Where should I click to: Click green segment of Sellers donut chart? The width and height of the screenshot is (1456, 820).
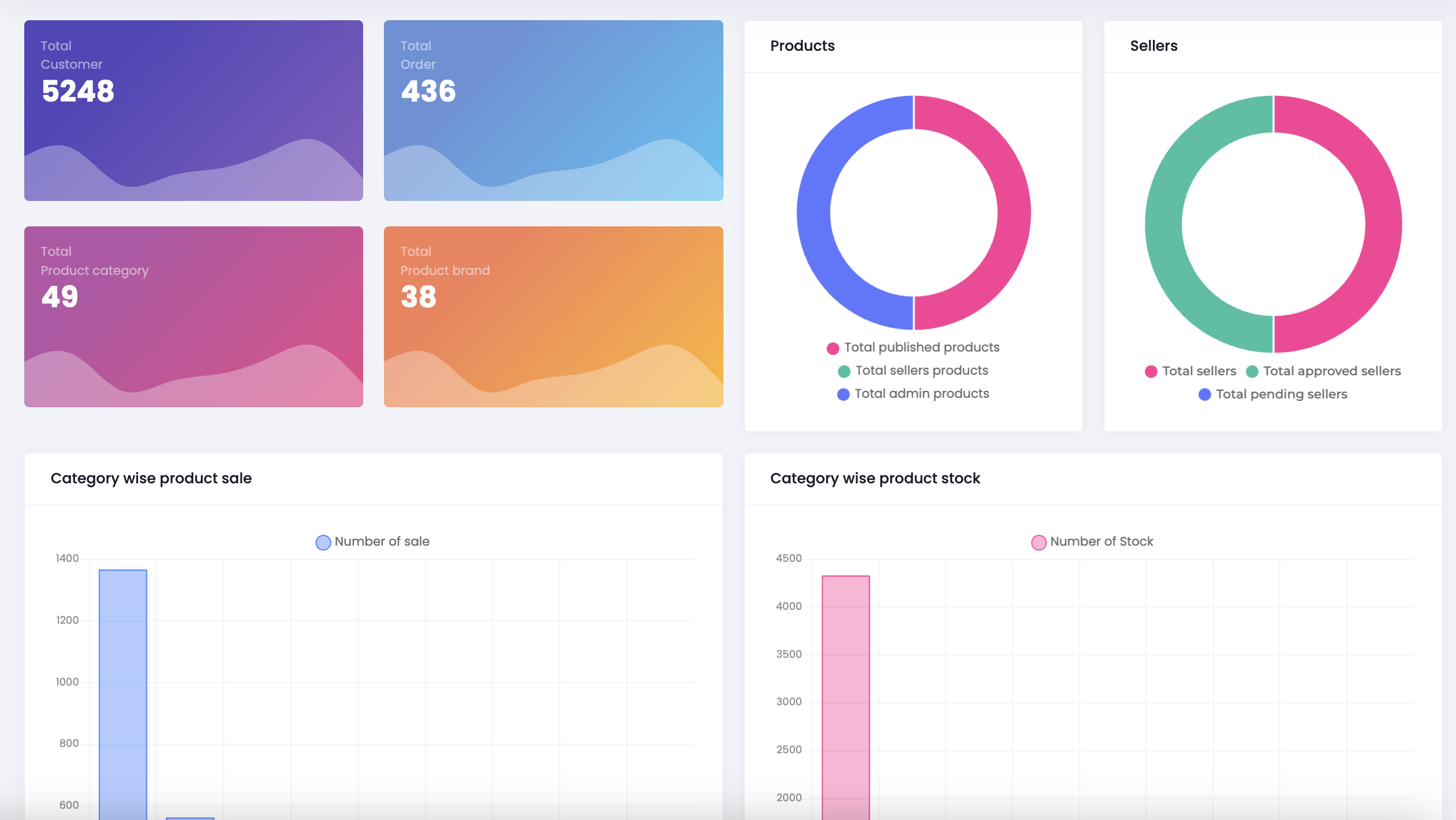pos(1164,224)
